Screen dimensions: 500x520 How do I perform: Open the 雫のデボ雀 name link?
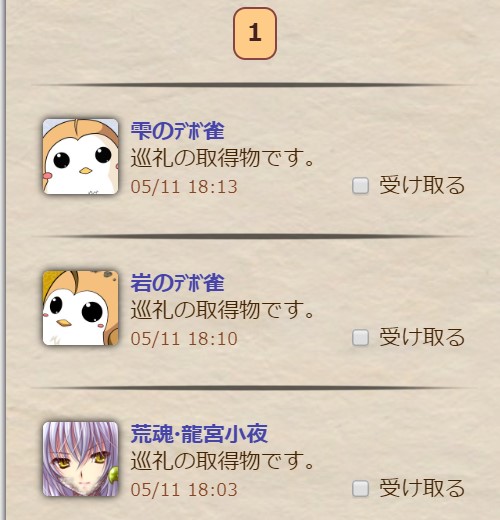click(177, 131)
